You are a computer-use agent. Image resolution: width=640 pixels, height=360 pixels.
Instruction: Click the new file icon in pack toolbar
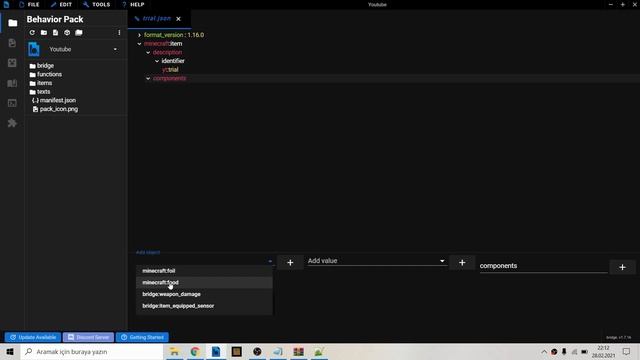click(x=56, y=33)
